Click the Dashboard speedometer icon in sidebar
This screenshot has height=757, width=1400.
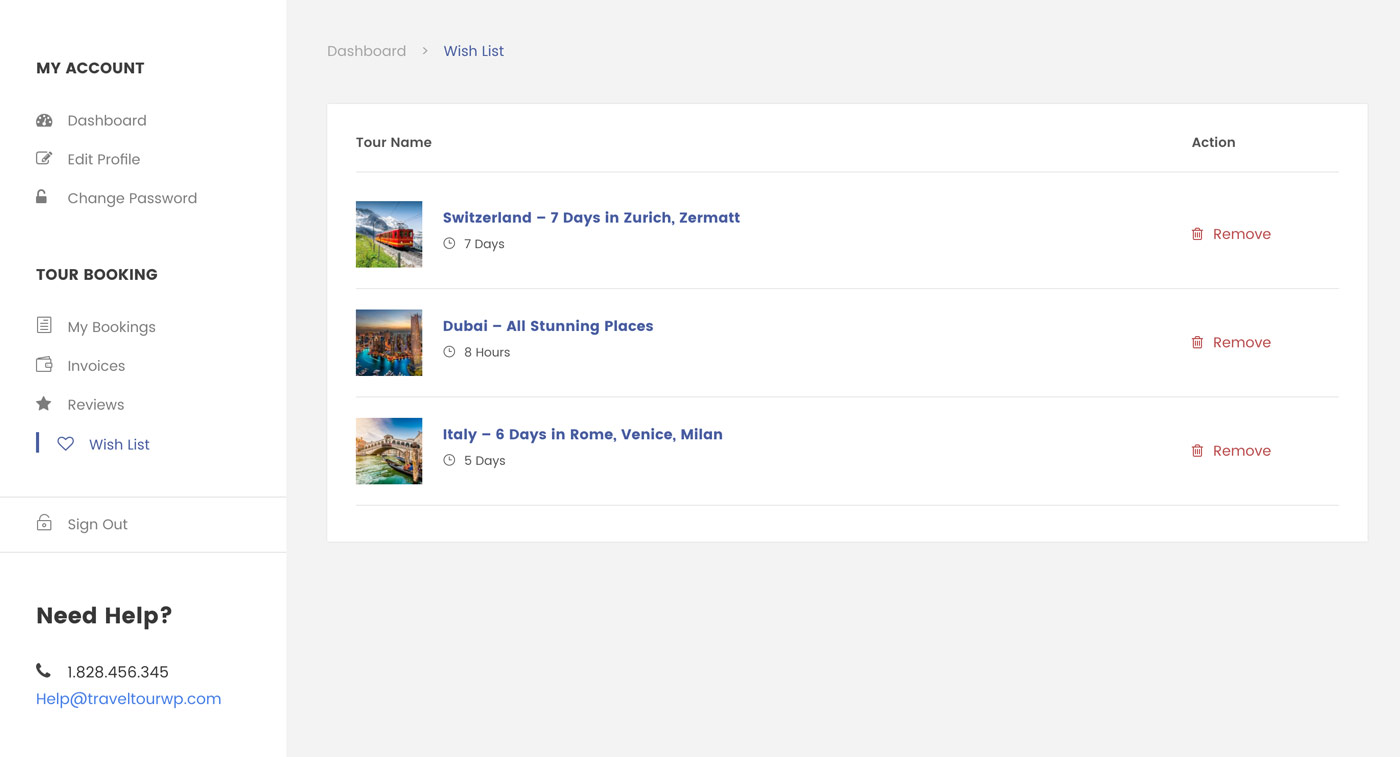pyautogui.click(x=44, y=120)
